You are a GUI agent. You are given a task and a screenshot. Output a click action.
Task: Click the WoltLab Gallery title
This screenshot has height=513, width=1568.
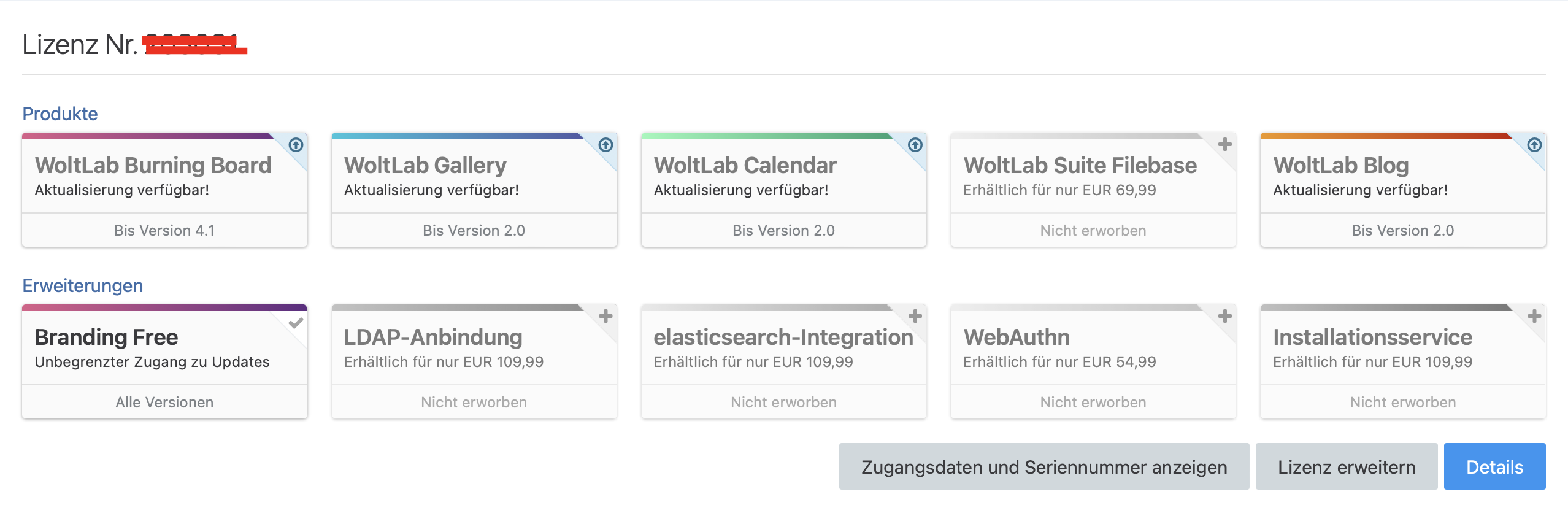point(425,165)
